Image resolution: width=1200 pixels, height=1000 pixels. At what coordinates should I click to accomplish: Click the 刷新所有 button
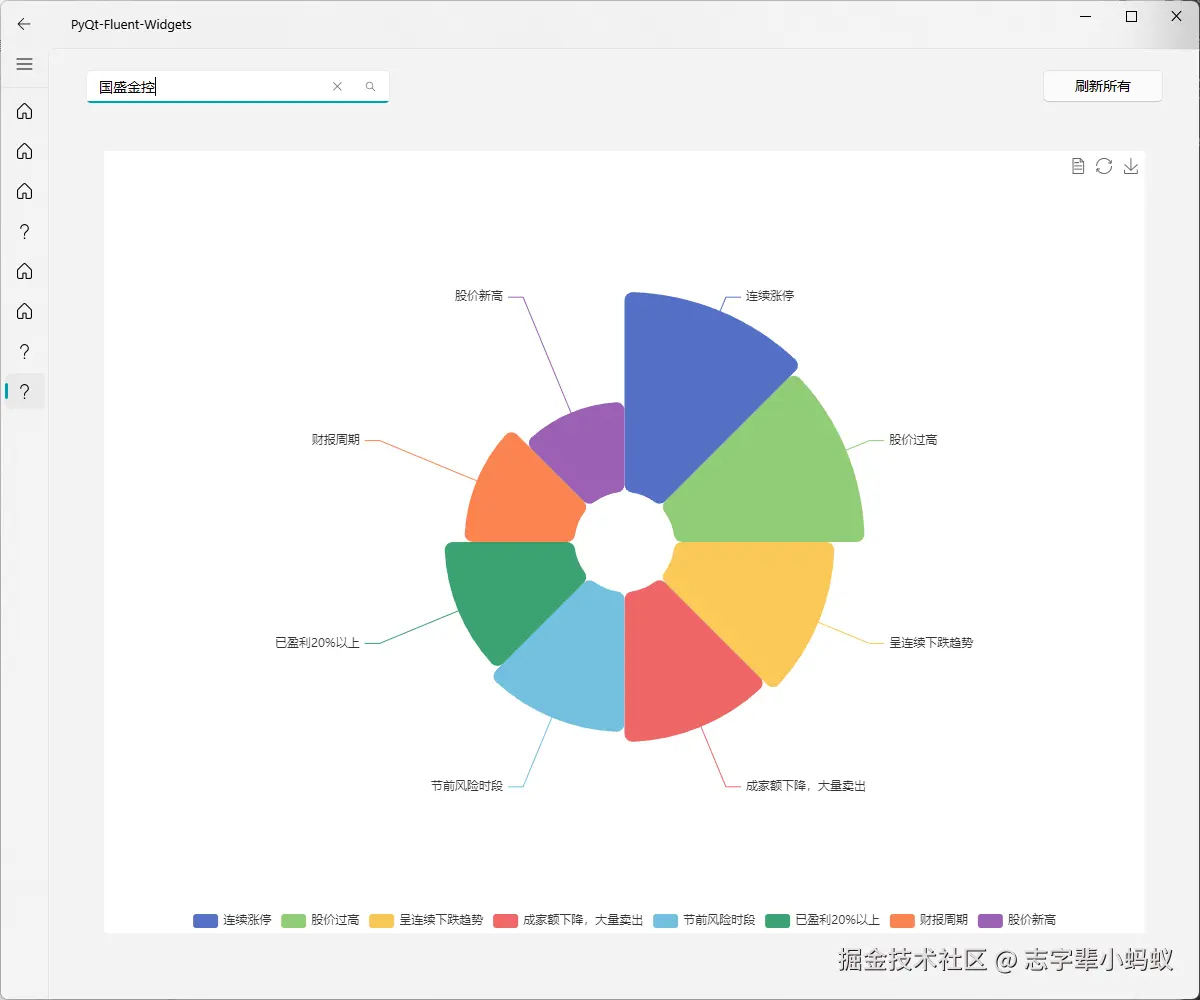click(x=1103, y=86)
